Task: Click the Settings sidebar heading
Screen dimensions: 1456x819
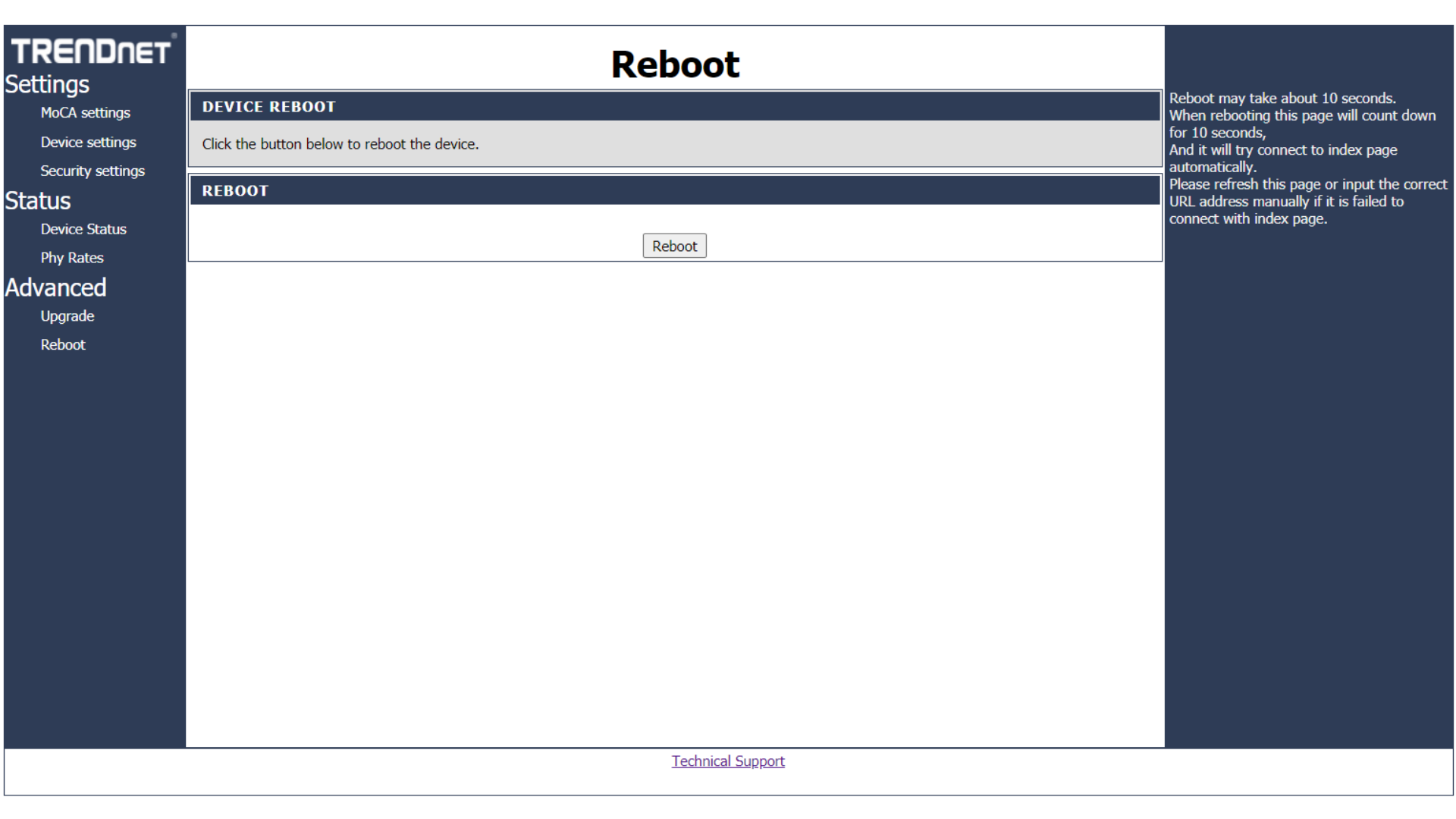Action: point(47,84)
